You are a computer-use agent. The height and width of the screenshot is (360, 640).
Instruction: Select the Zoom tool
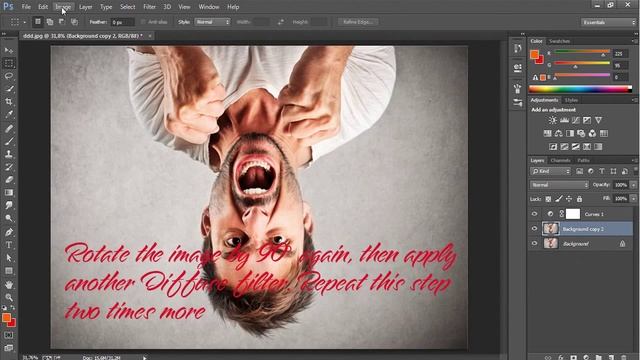tap(9, 297)
